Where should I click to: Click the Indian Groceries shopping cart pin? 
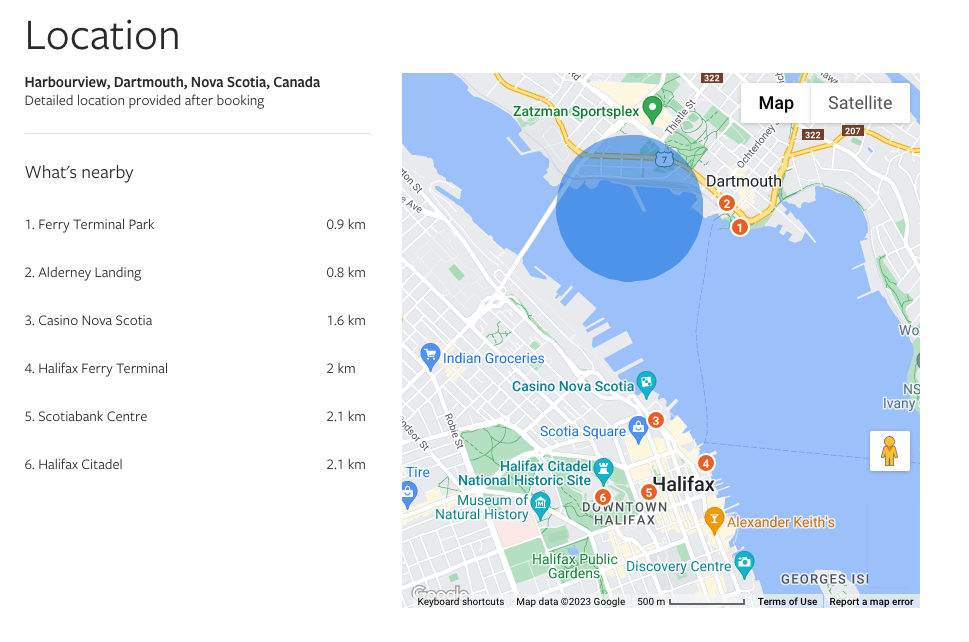tap(429, 357)
